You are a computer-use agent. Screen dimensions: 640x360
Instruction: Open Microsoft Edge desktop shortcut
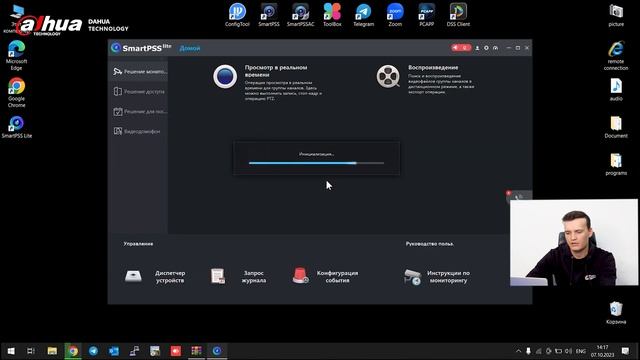tap(16, 56)
